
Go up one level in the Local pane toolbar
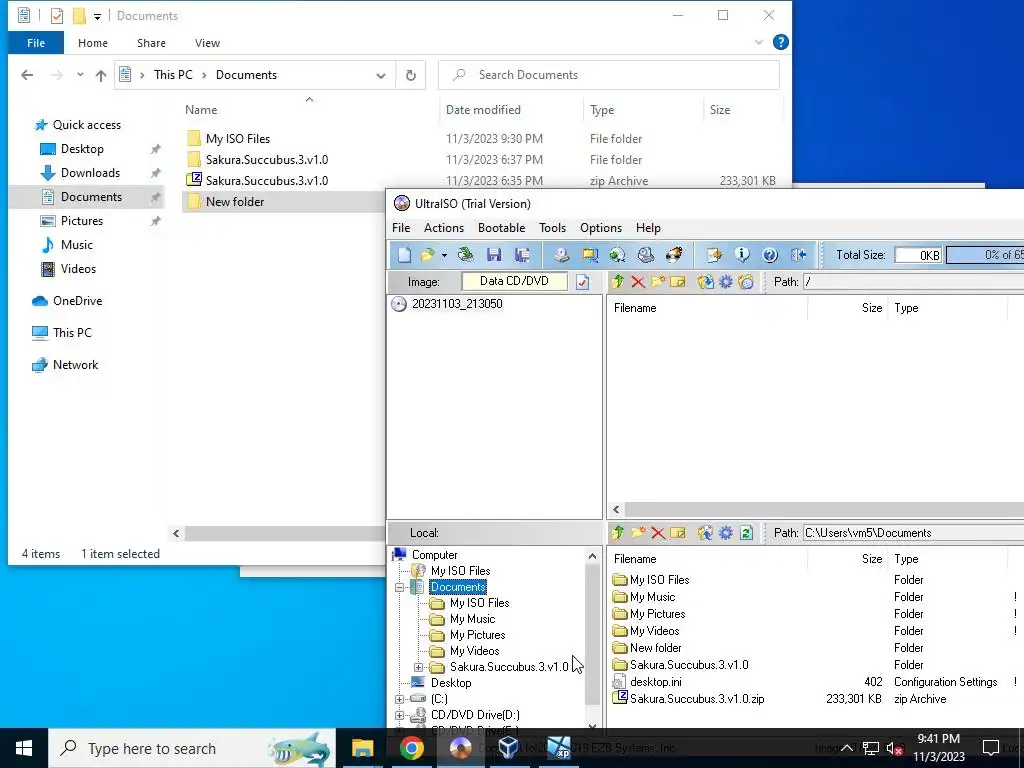point(618,533)
